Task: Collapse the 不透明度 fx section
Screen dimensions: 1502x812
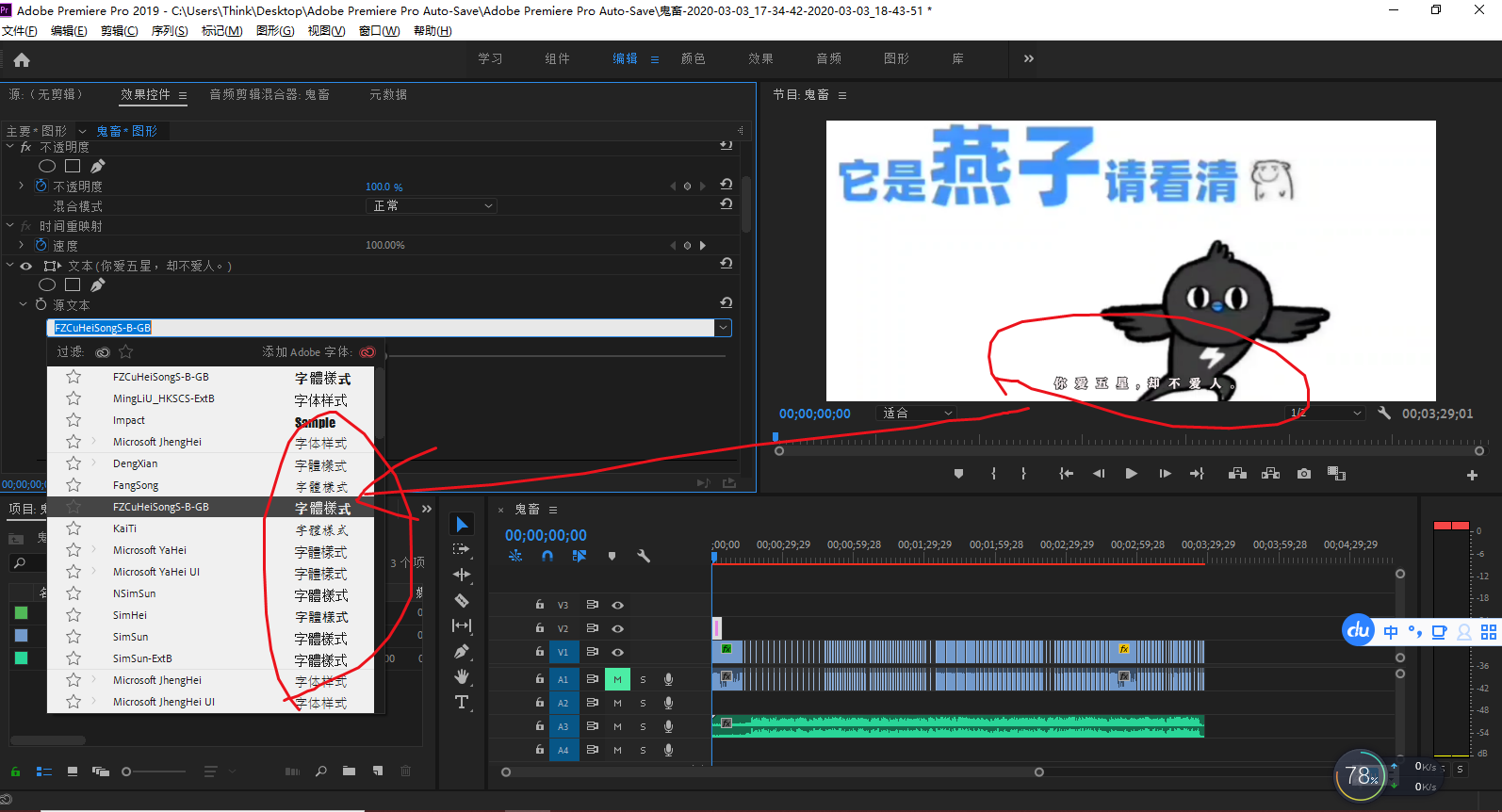Action: [10, 147]
